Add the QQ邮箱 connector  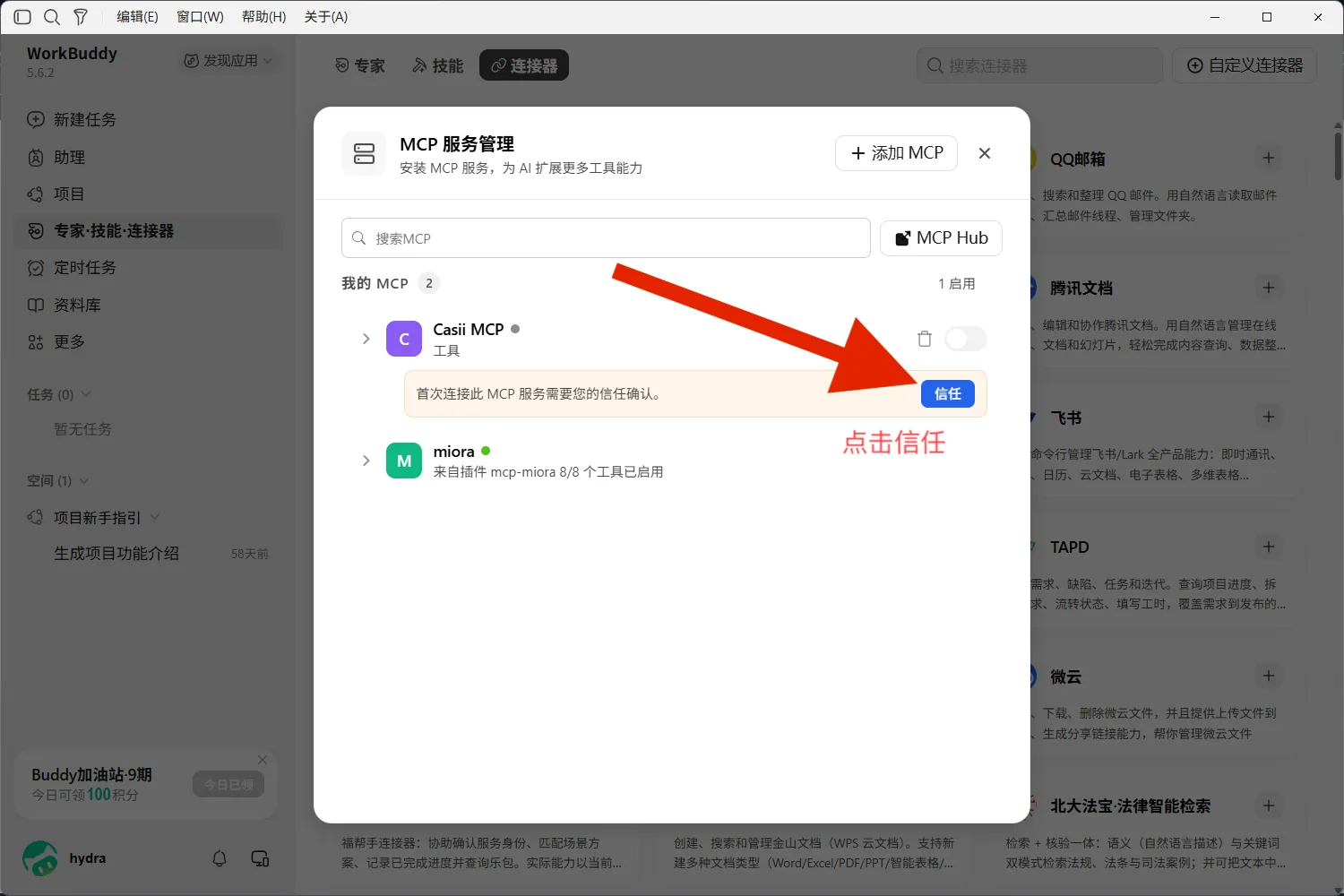(x=1269, y=159)
